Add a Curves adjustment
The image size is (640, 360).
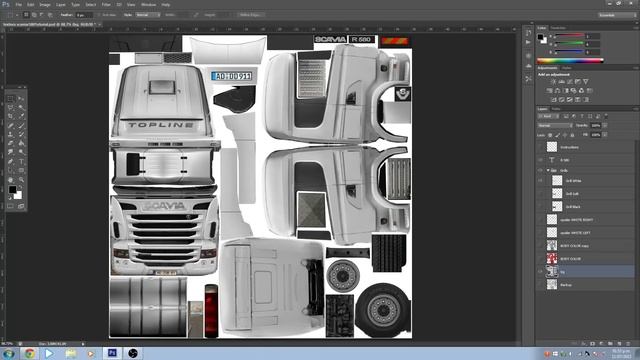570,82
